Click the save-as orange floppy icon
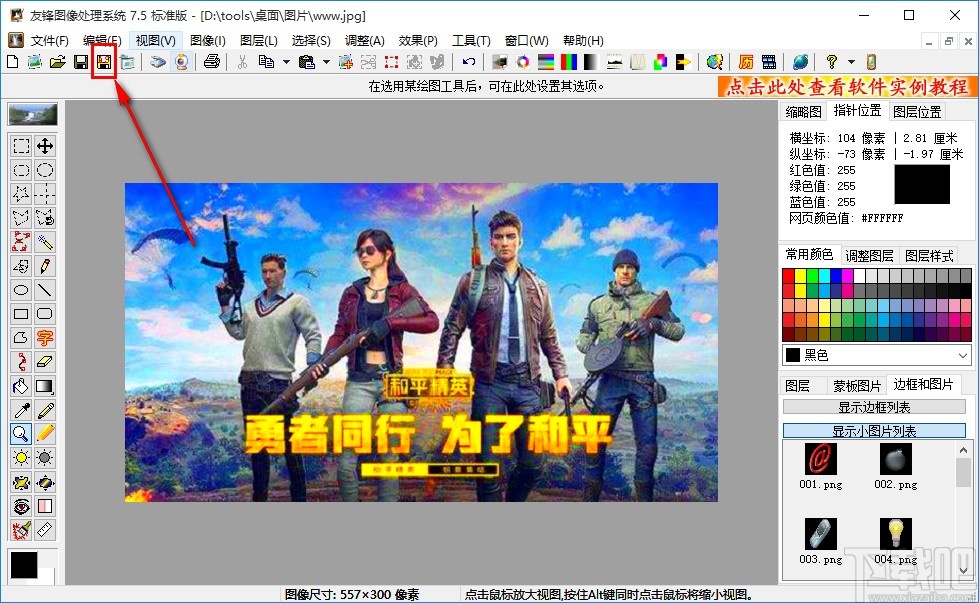Image resolution: width=979 pixels, height=603 pixels. pos(104,62)
